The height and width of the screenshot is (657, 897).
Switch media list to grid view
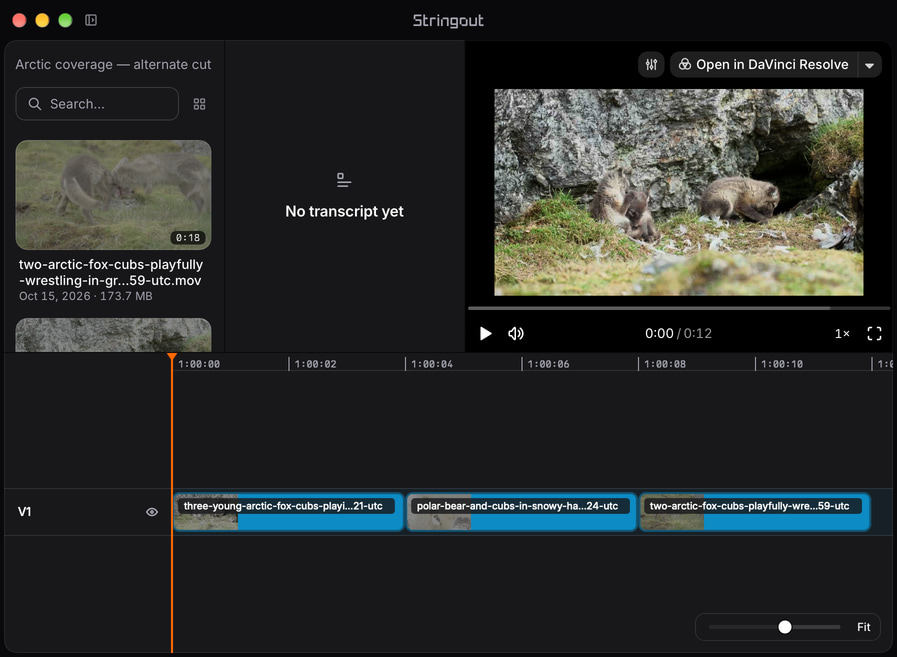tap(199, 104)
